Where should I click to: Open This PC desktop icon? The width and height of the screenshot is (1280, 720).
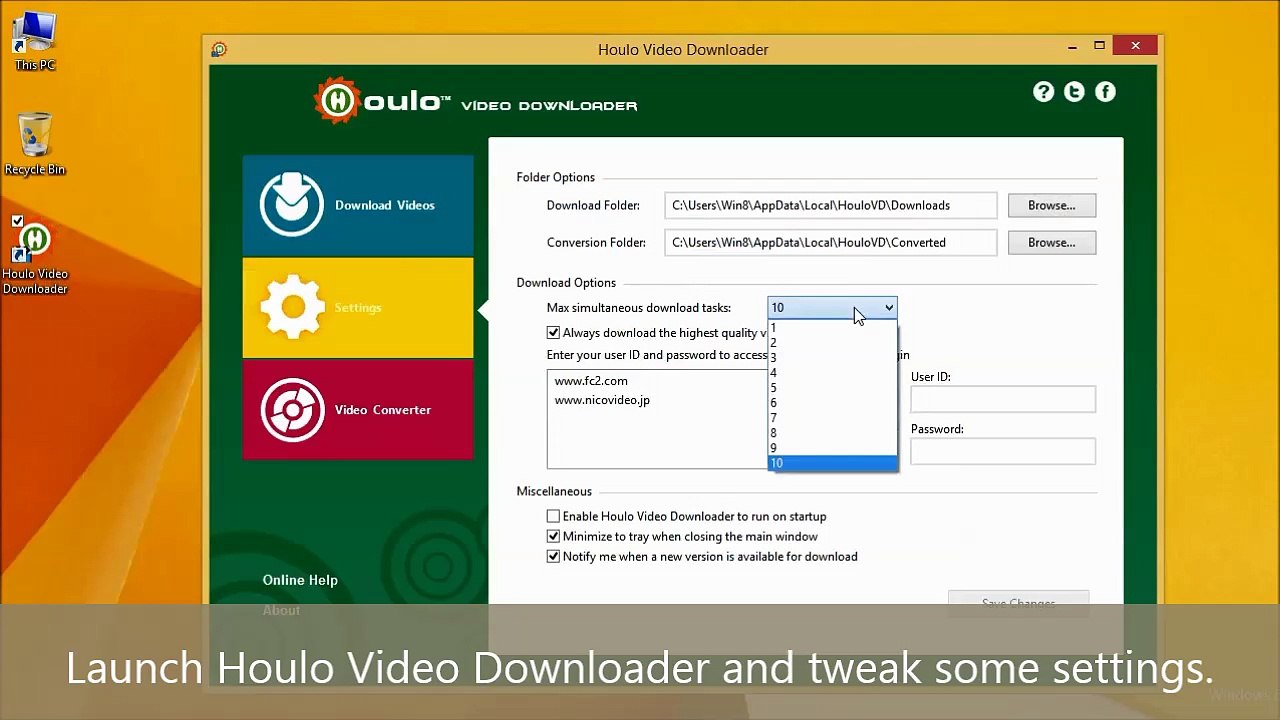(35, 41)
